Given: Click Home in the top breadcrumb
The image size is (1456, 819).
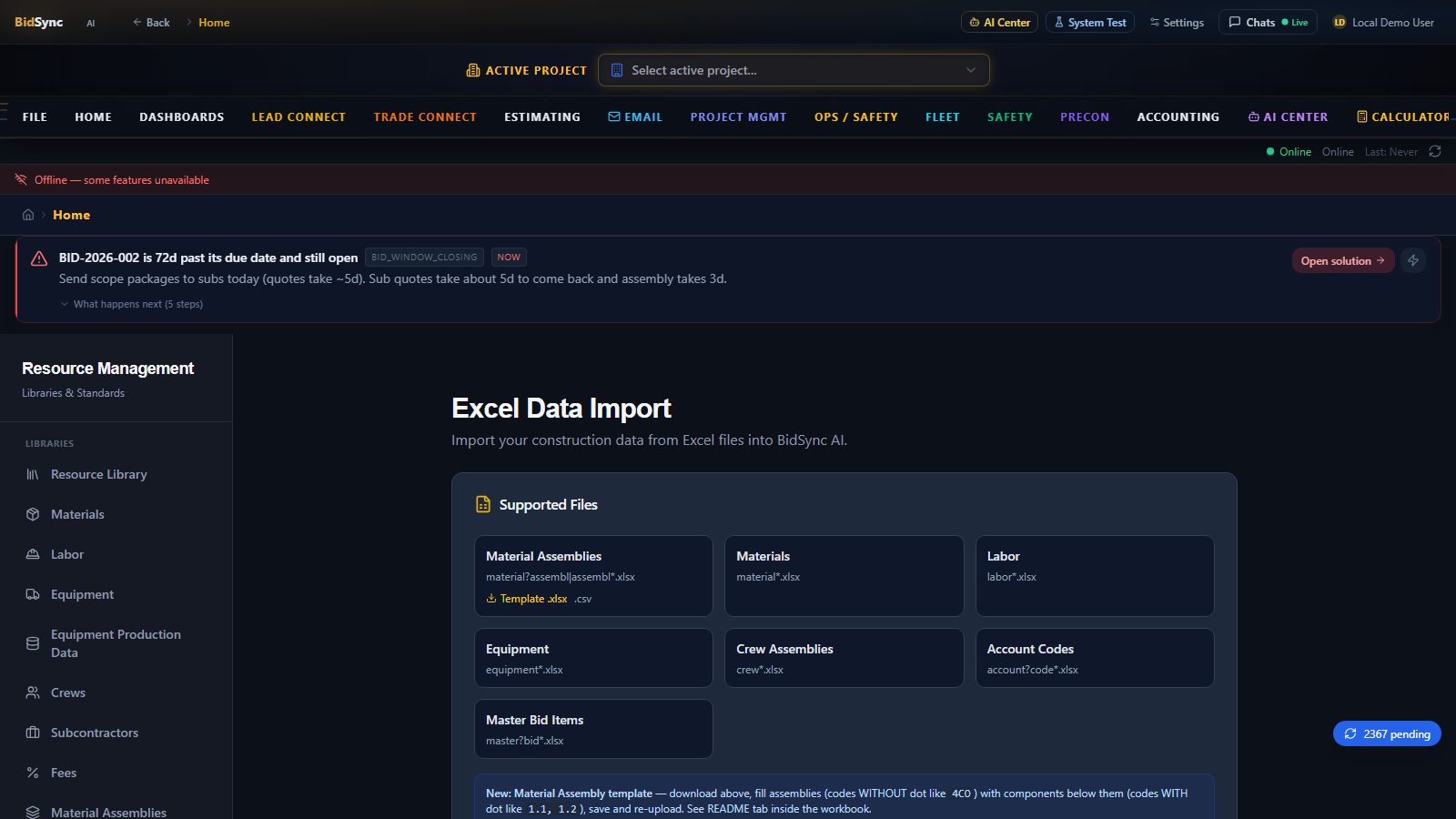Looking at the screenshot, I should coord(214,22).
